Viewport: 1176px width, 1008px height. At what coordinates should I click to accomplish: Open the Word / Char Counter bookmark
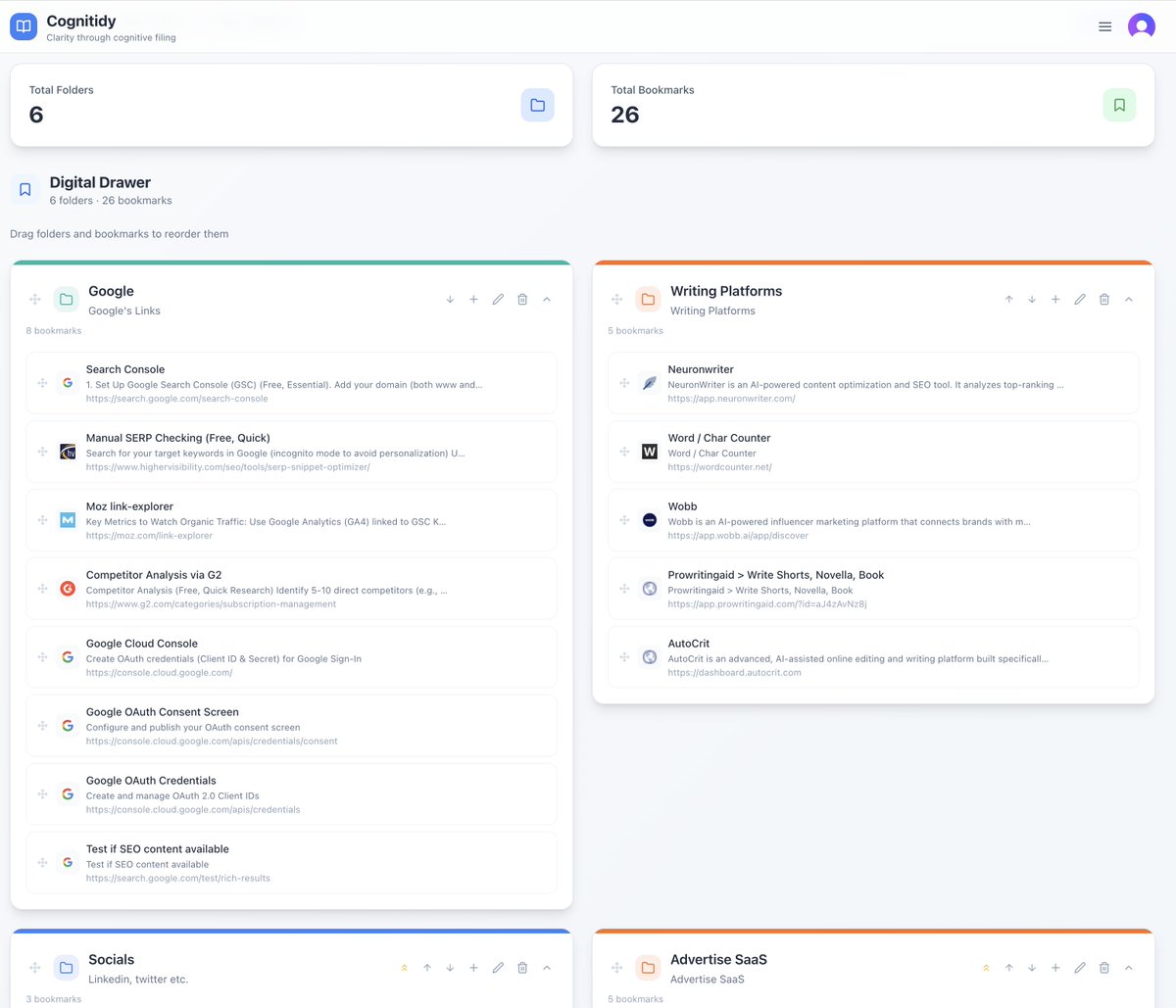pyautogui.click(x=873, y=452)
